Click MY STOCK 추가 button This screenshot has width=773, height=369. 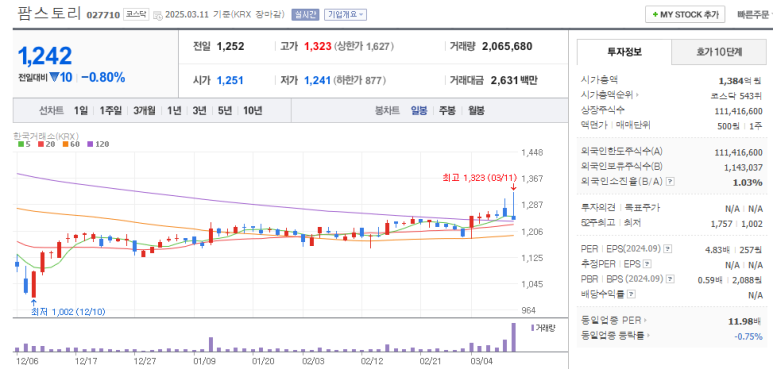(685, 15)
